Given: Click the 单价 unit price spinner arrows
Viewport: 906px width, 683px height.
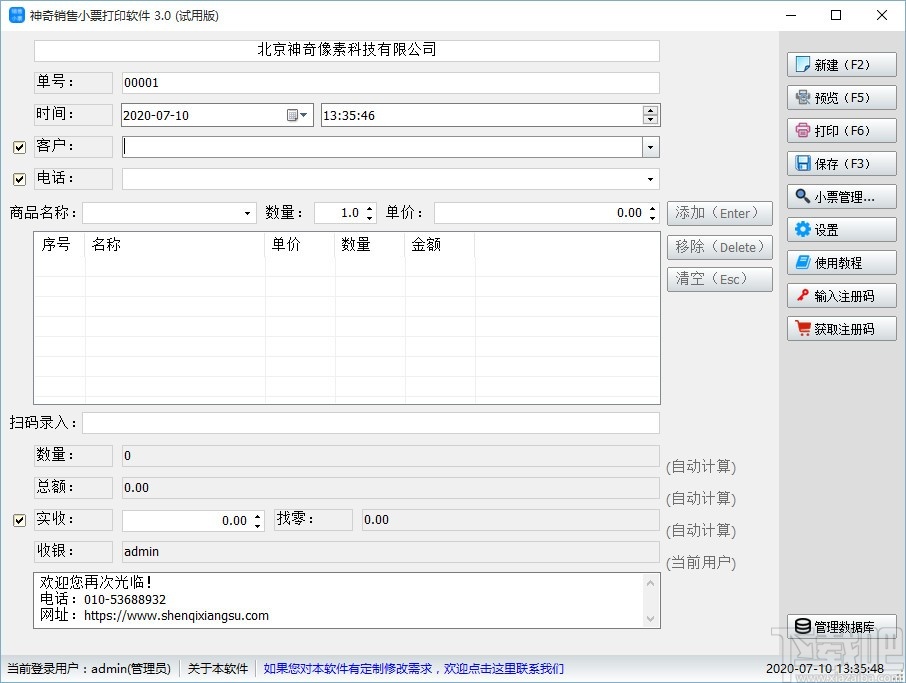Looking at the screenshot, I should tap(652, 213).
